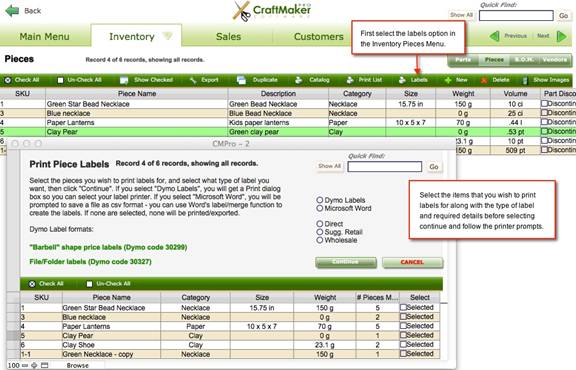Open the Browse mode menu in status bar

pyautogui.click(x=78, y=366)
